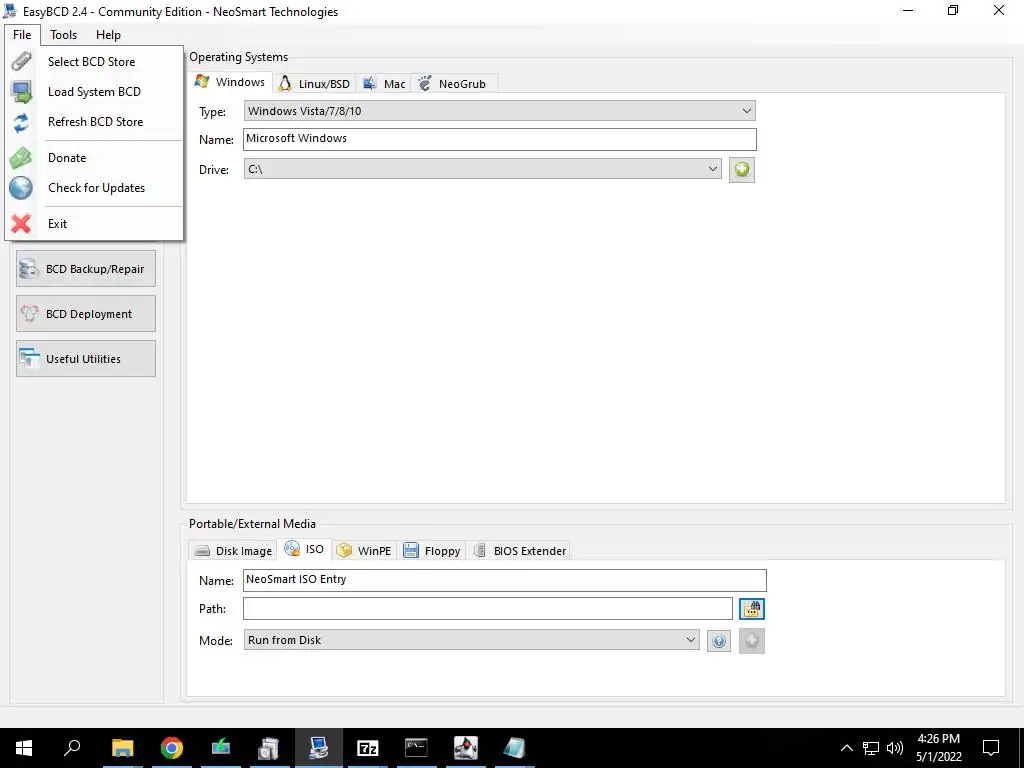The height and width of the screenshot is (768, 1024).
Task: Click the red X icon beside Exit
Action: [21, 224]
